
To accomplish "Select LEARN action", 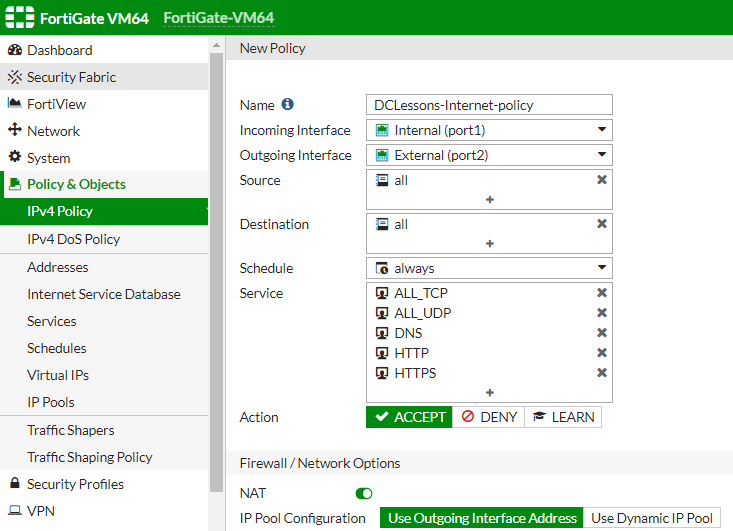I will pos(563,417).
